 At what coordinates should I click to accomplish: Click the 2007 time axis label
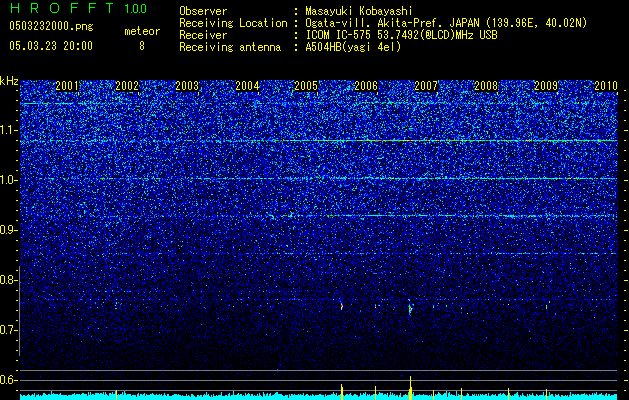pyautogui.click(x=426, y=85)
